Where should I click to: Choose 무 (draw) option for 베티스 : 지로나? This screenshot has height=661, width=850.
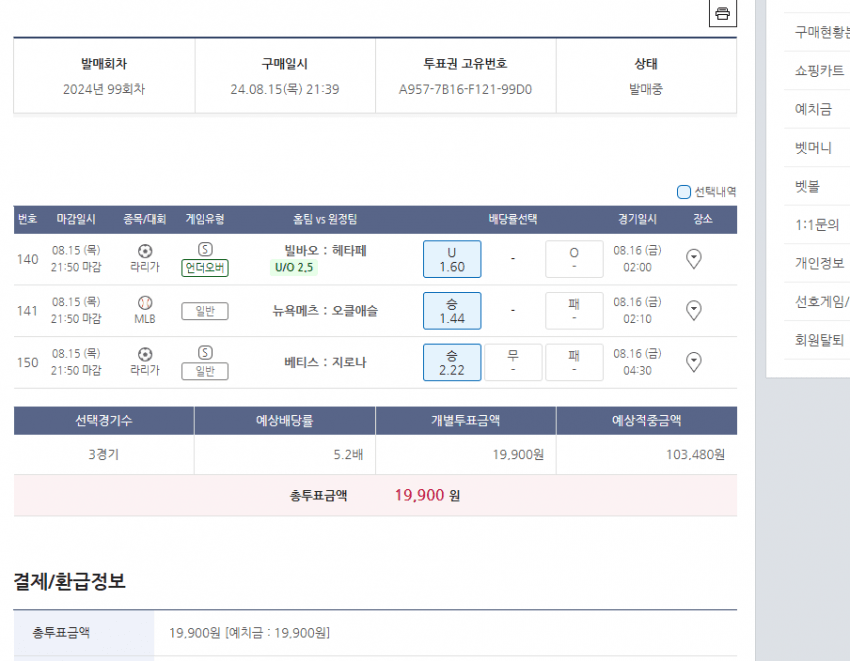pos(513,362)
